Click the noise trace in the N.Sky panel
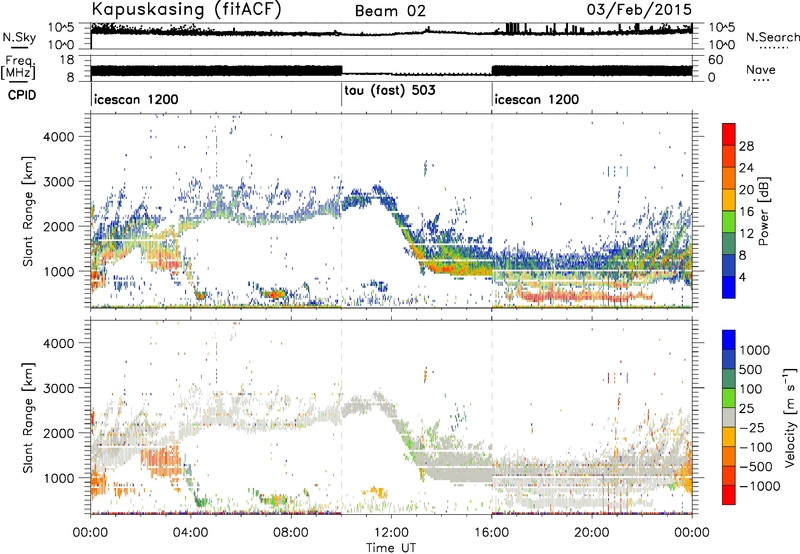This screenshot has height=554, width=800. tap(391, 32)
